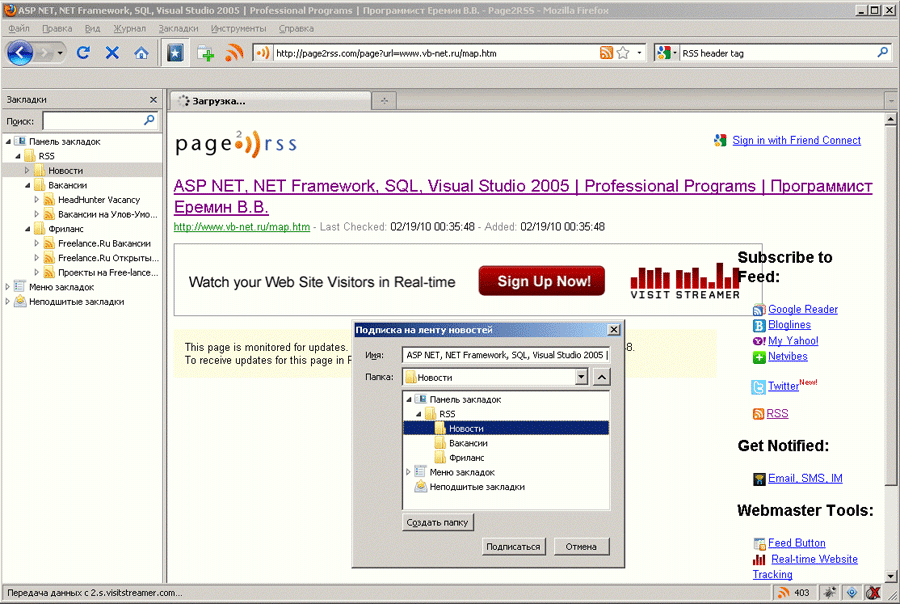Image resolution: width=900 pixels, height=604 pixels.
Task: Open the www.vb-net.ru/map.htm link
Action: point(242,227)
